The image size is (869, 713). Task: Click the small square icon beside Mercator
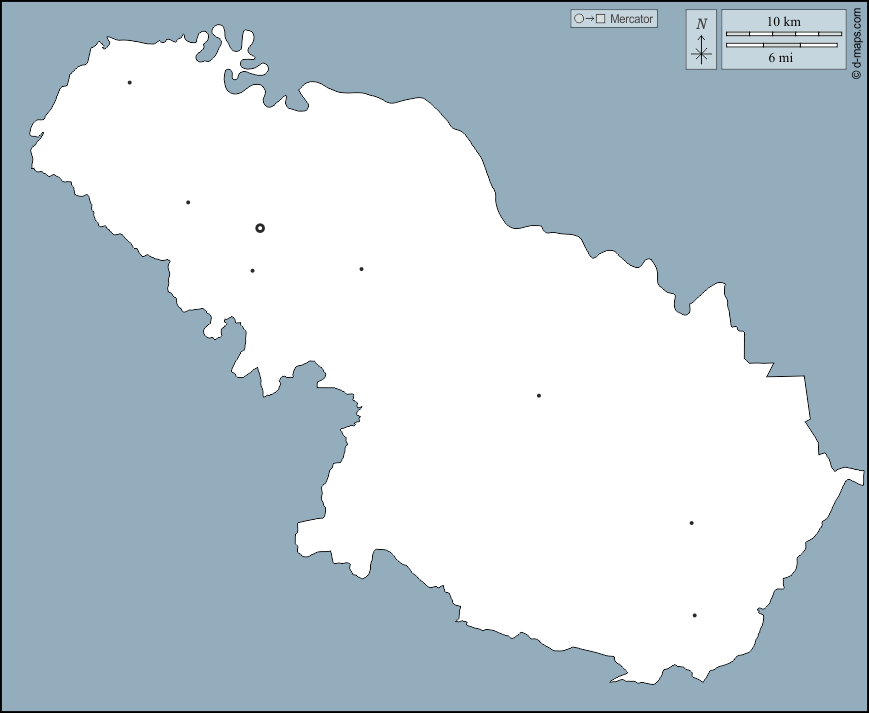601,19
